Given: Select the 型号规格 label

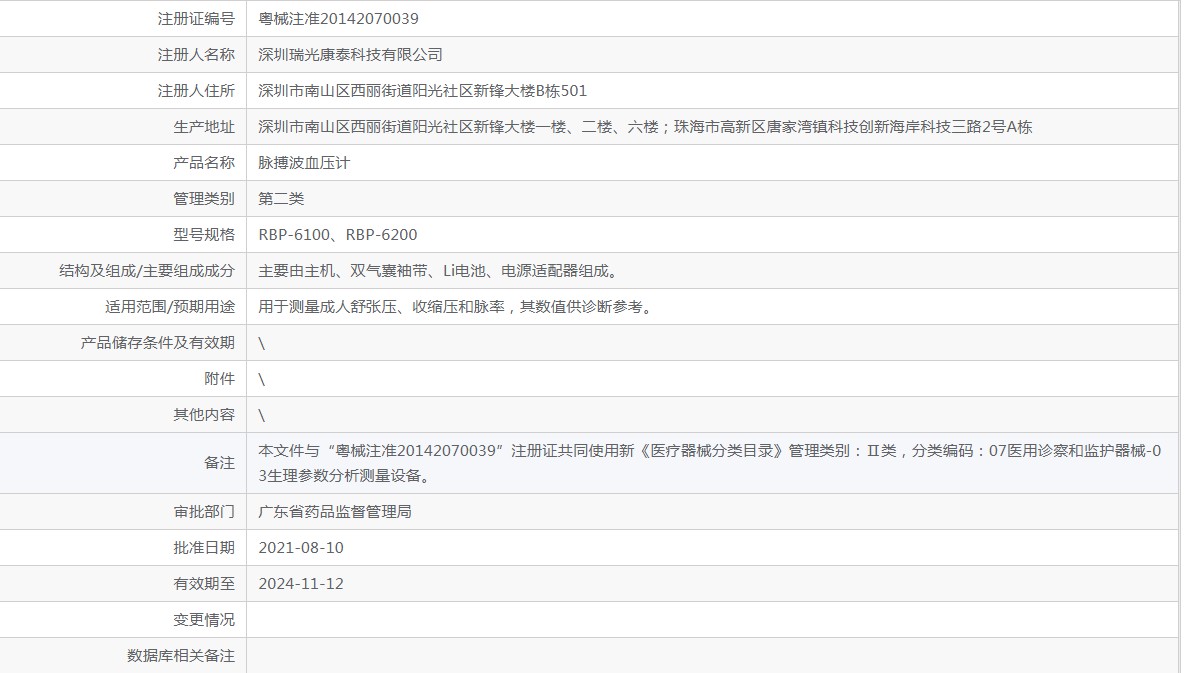Looking at the screenshot, I should 204,235.
